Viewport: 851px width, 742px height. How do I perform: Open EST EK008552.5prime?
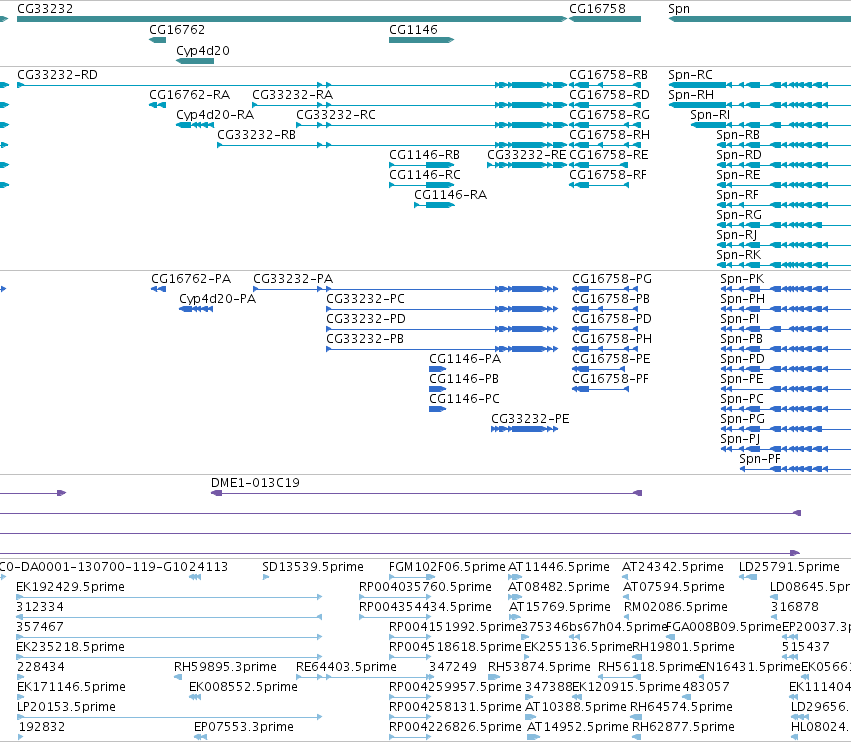[x=243, y=687]
